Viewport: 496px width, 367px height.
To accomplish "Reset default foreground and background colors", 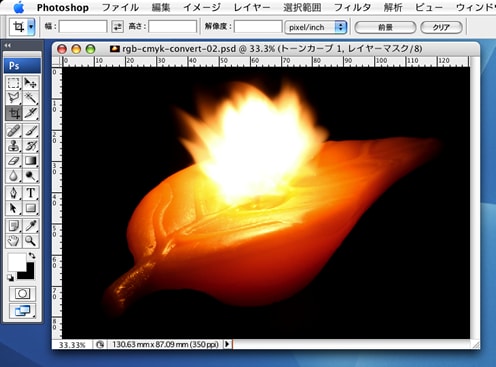I will point(11,277).
